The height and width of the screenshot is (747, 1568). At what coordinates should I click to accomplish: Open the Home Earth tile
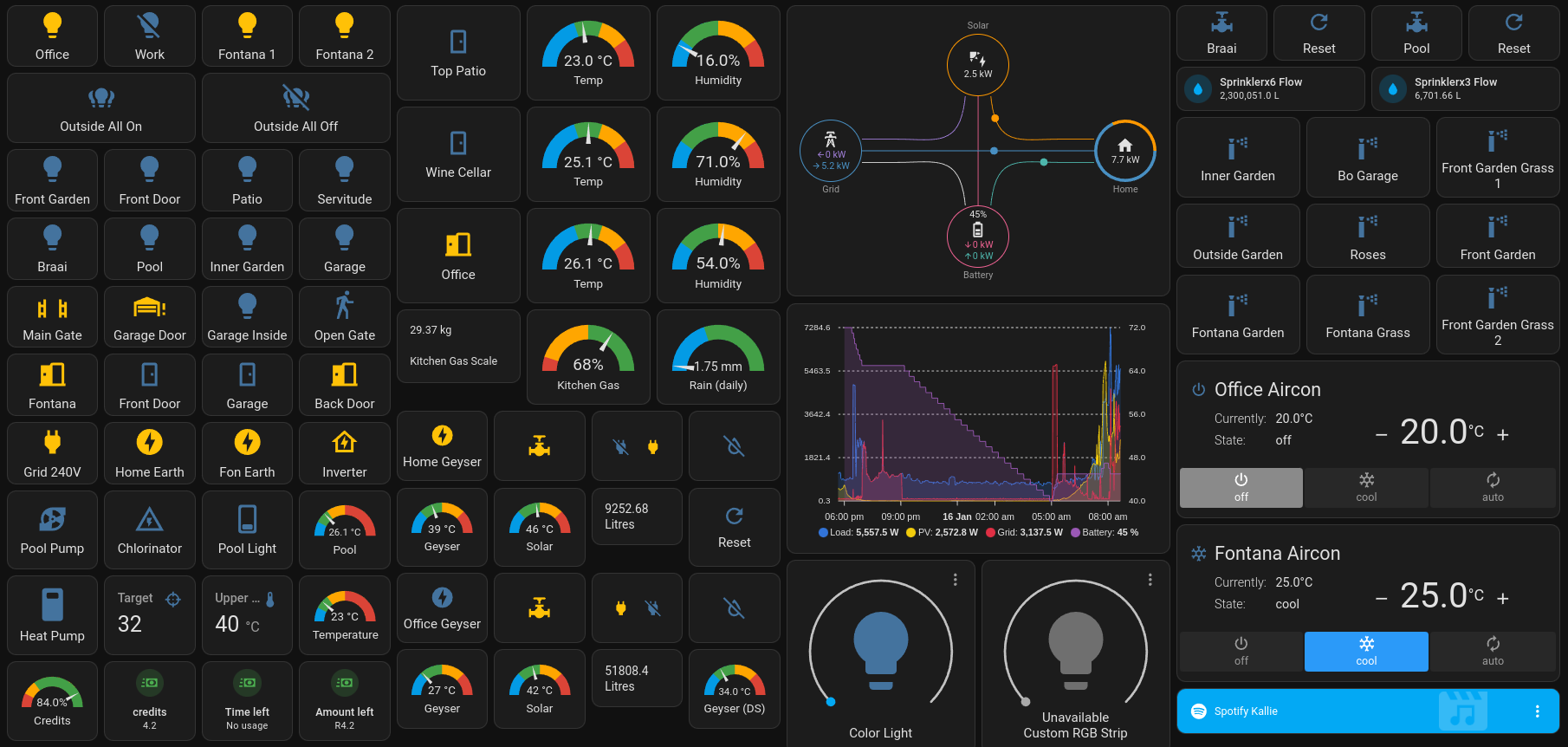click(x=149, y=453)
